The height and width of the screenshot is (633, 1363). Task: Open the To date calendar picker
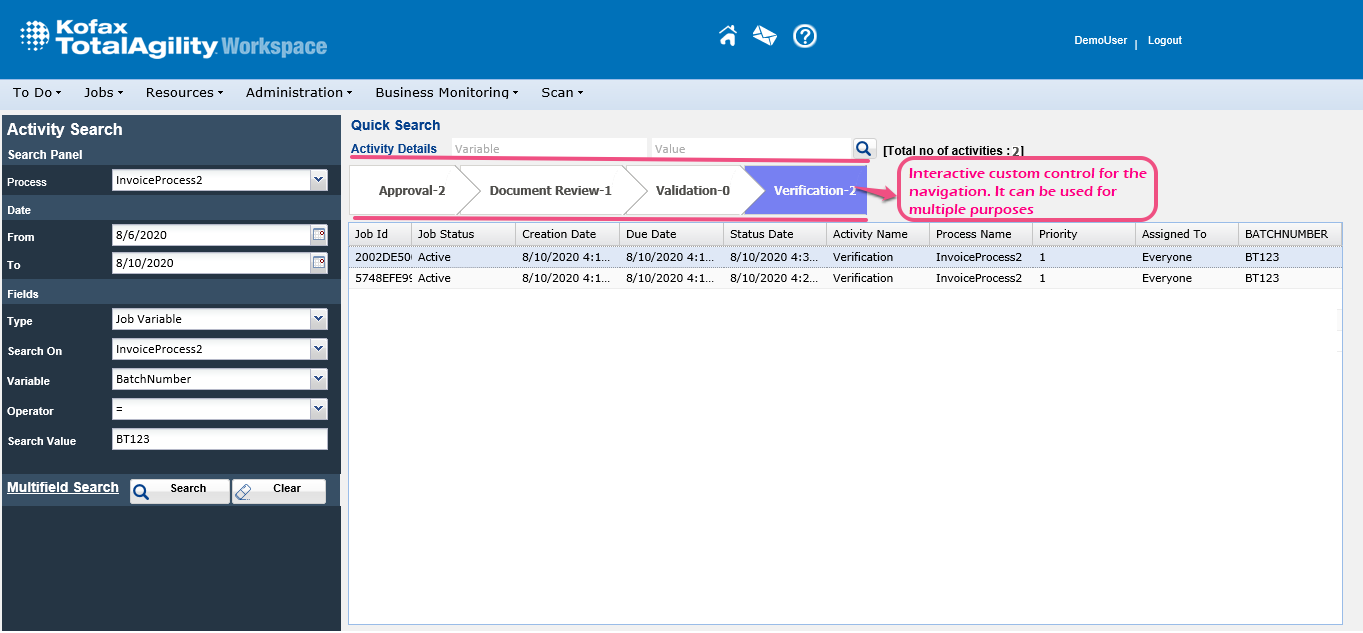[319, 263]
